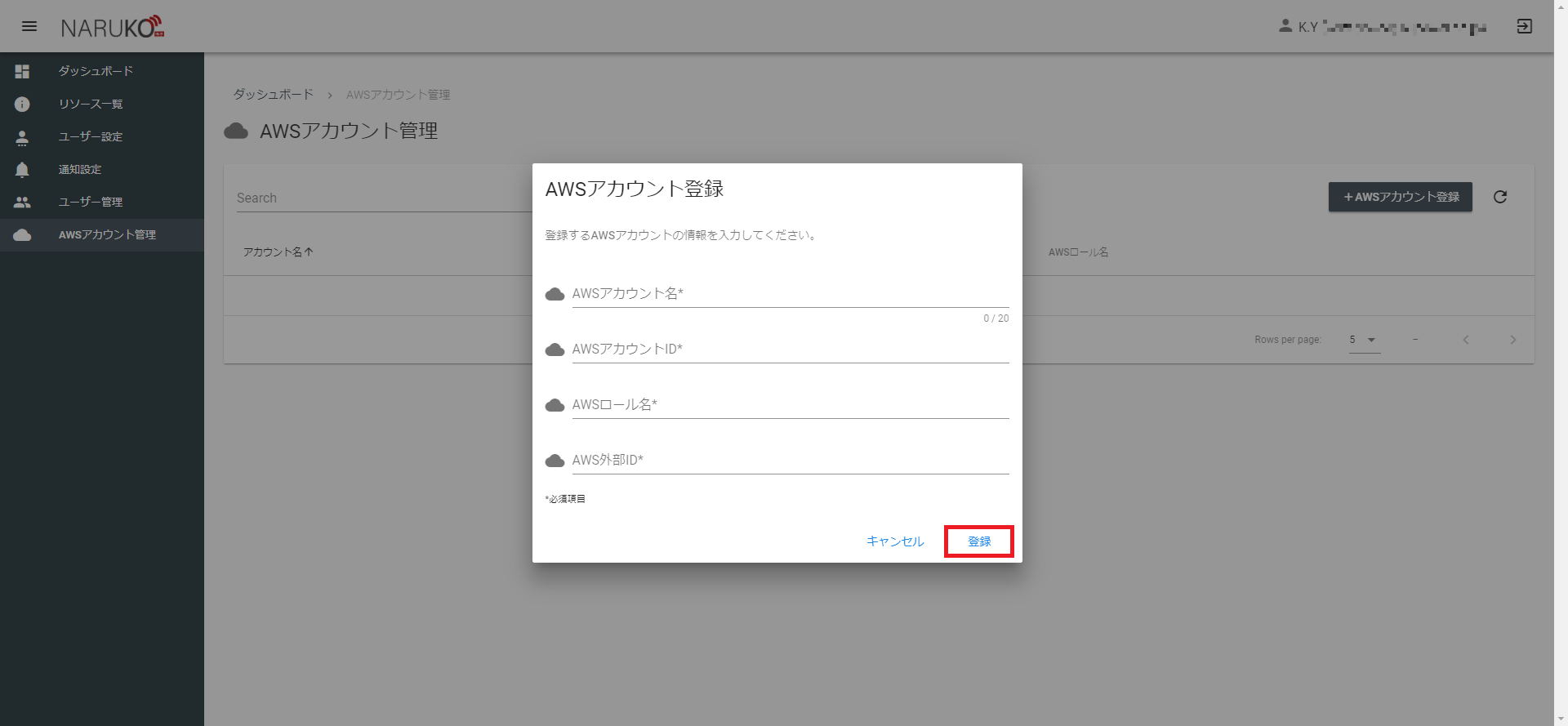Click the Rows per page label
Viewport: 1568px width, 726px height.
(x=1288, y=340)
